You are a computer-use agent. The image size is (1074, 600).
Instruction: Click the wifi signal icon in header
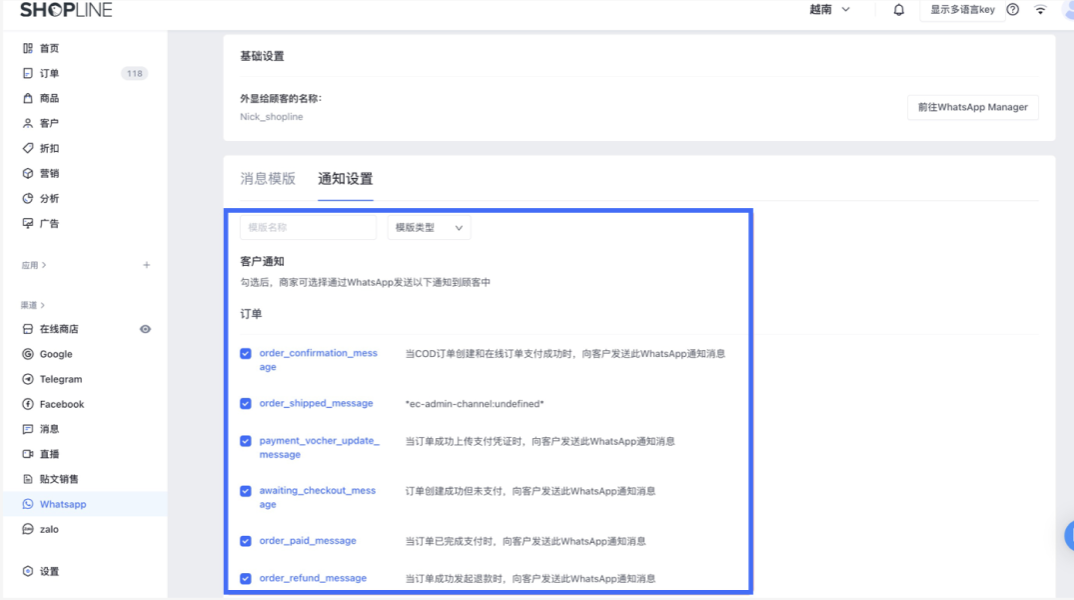coord(1040,10)
